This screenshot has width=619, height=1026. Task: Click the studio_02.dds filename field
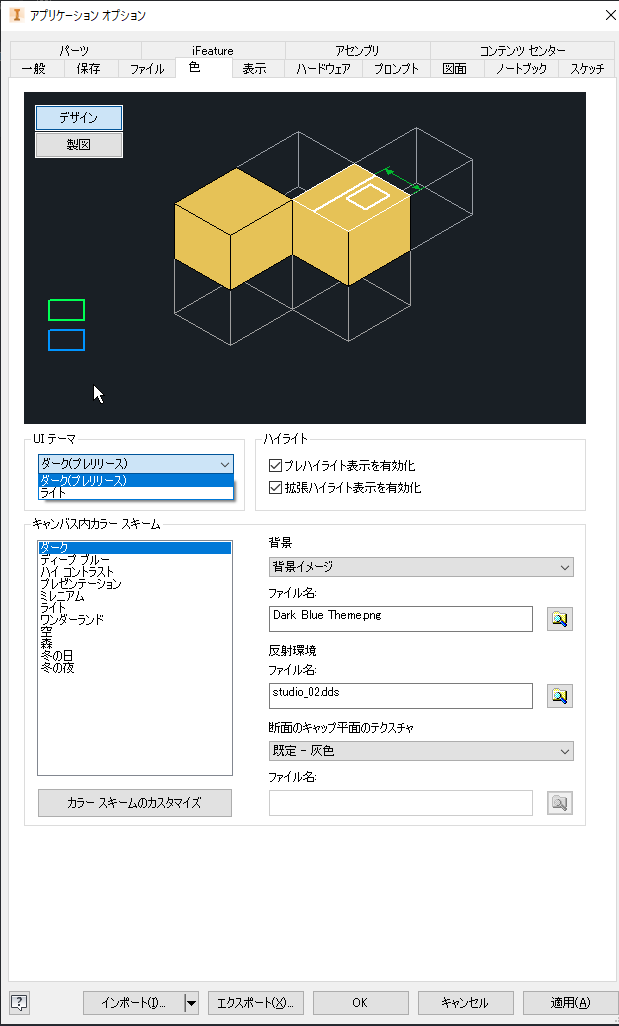400,696
